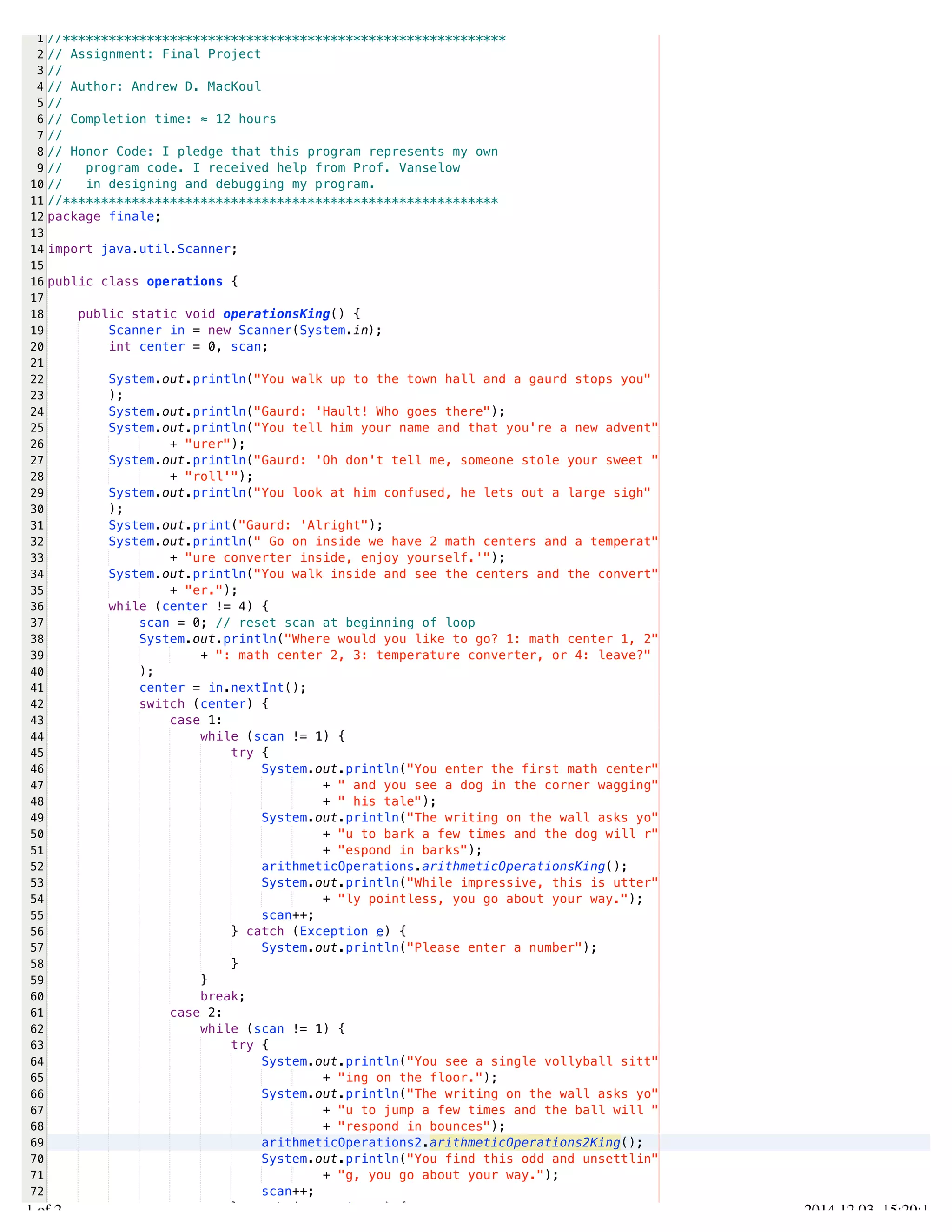
Task: Click the "urer" string on line 26
Action: (x=207, y=444)
